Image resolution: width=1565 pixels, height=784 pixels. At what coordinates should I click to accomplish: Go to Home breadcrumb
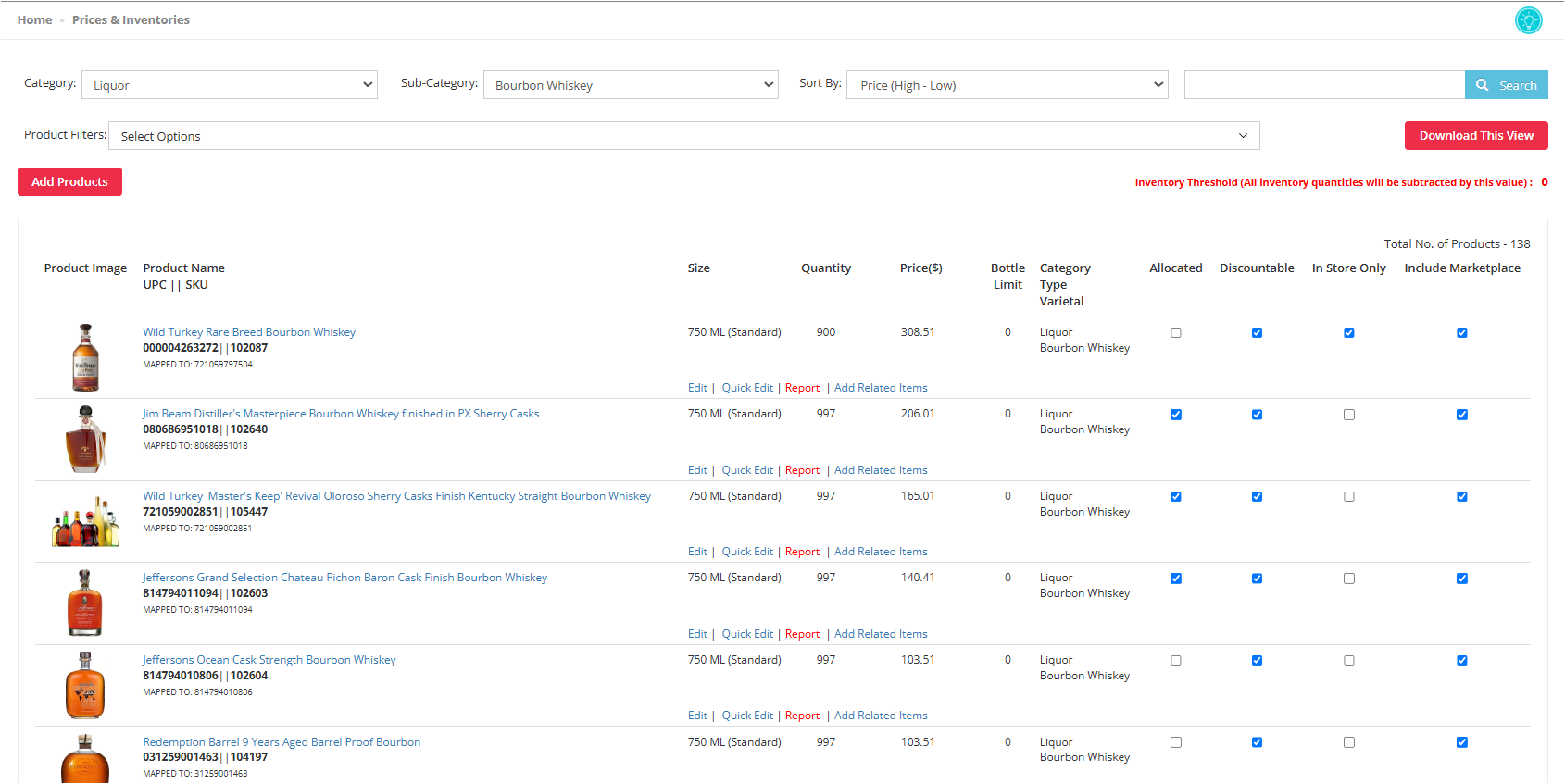tap(35, 19)
